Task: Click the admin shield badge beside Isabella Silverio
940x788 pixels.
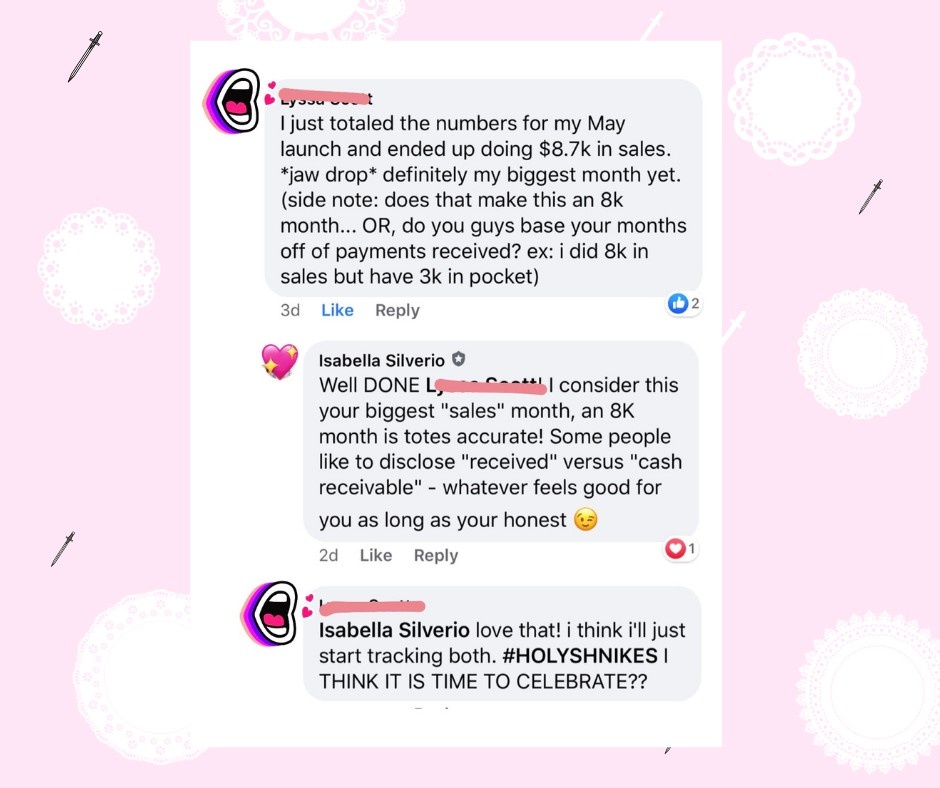Action: click(x=459, y=359)
